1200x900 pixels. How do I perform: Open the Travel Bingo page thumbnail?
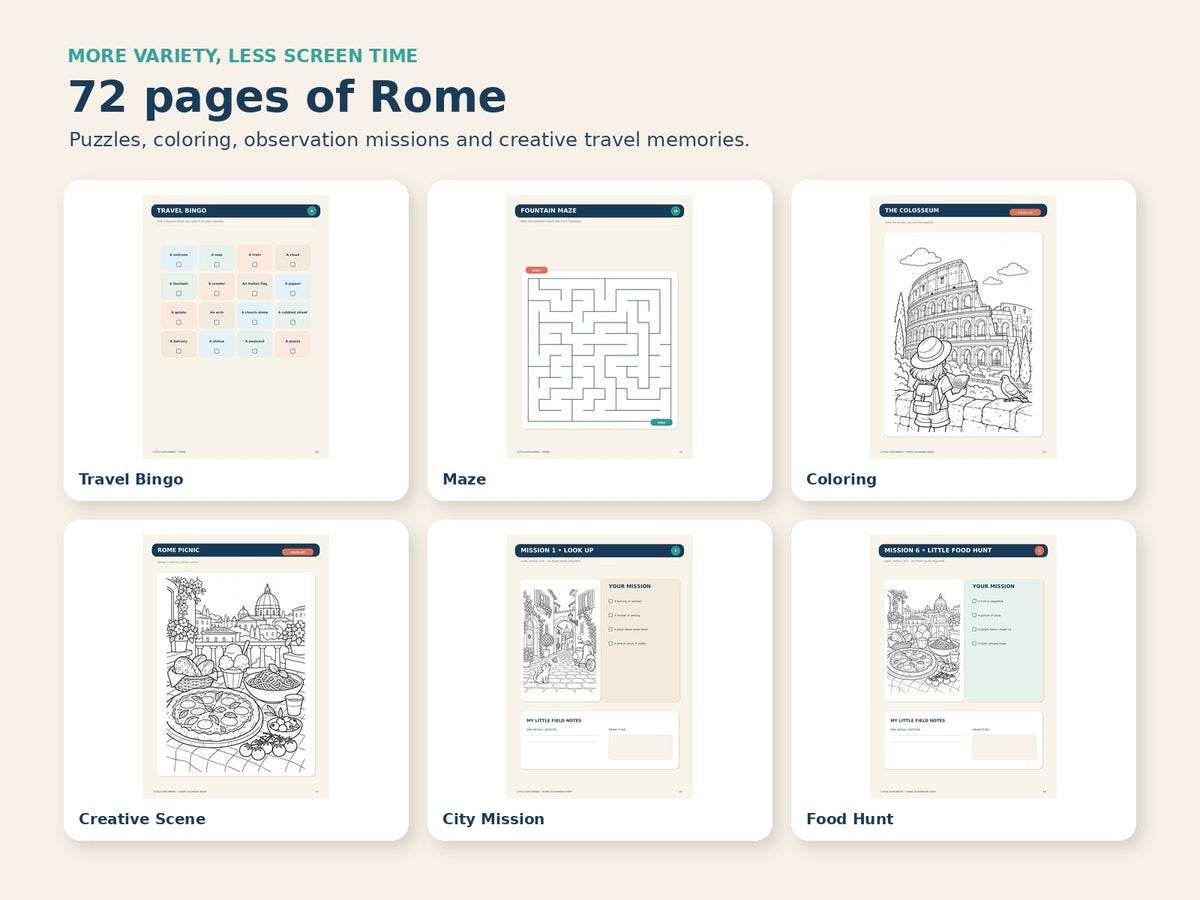(236, 327)
